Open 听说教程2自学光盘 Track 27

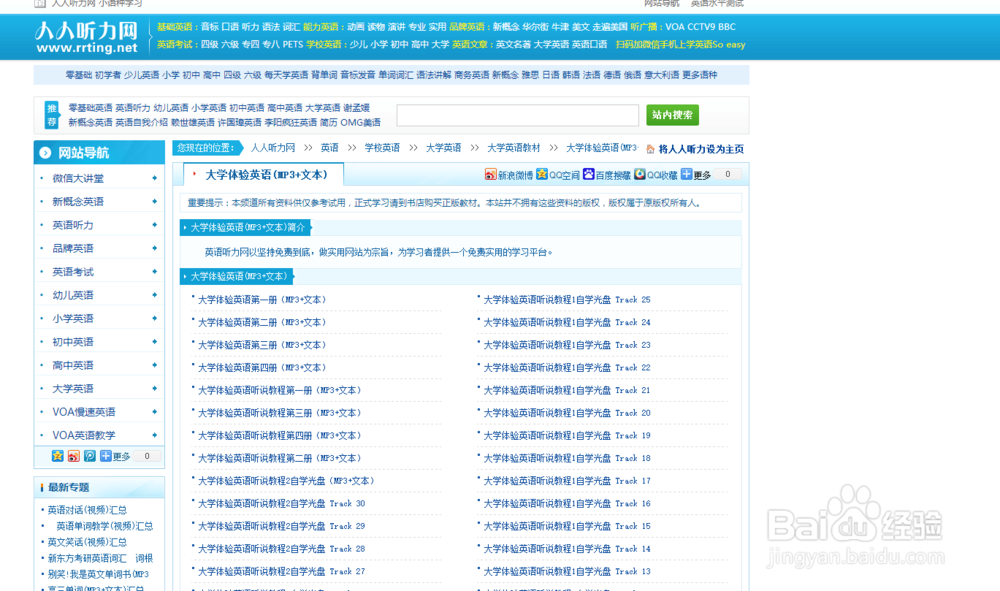click(281, 571)
